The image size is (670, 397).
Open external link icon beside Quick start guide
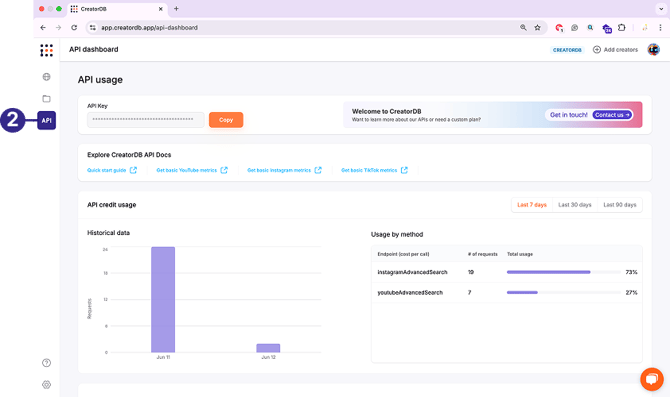click(133, 170)
